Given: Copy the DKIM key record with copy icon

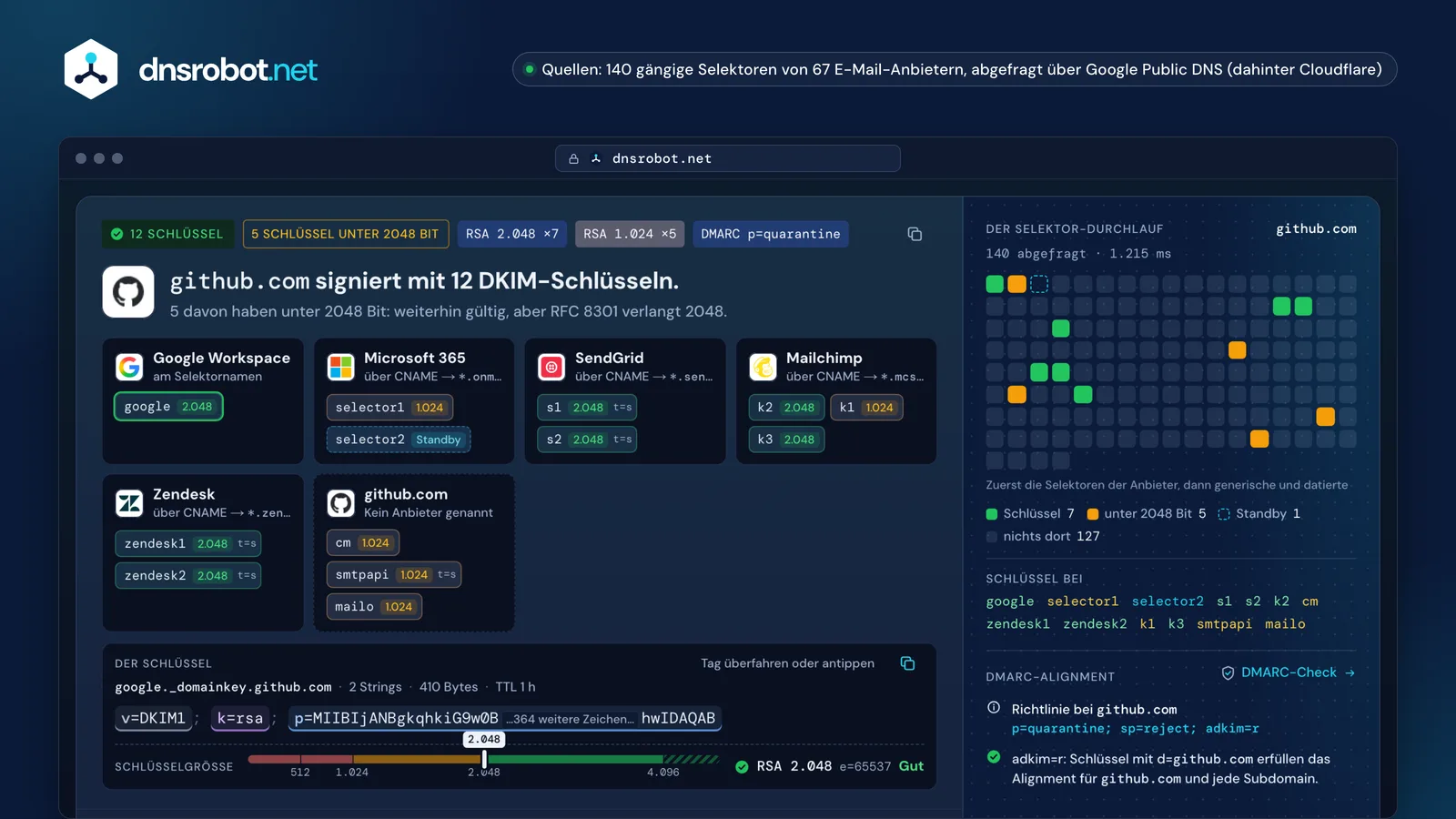Looking at the screenshot, I should point(907,663).
